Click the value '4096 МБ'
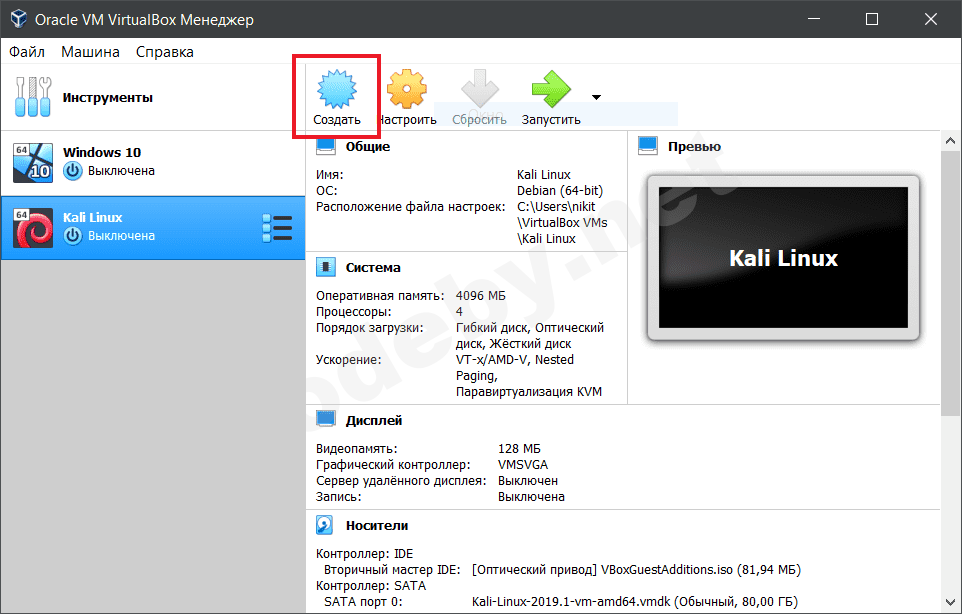Screen dimensions: 962x614 pyautogui.click(x=480, y=296)
